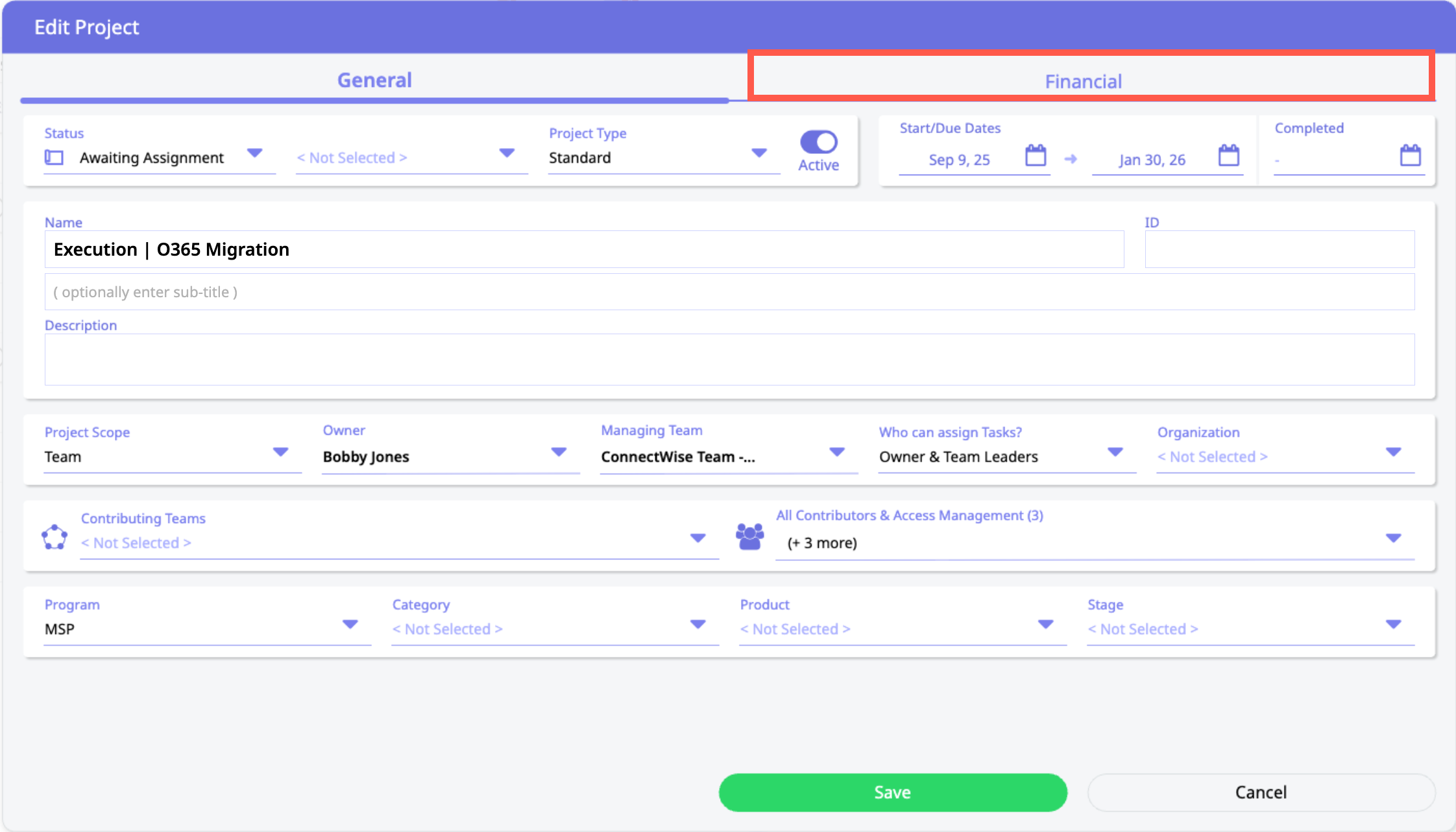The image size is (1456, 832).
Task: Open the Completed date calendar icon
Action: click(x=1410, y=156)
